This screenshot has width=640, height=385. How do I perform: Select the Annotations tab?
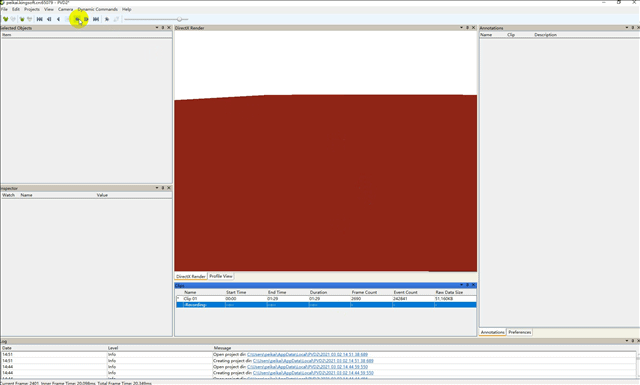pyautogui.click(x=493, y=332)
